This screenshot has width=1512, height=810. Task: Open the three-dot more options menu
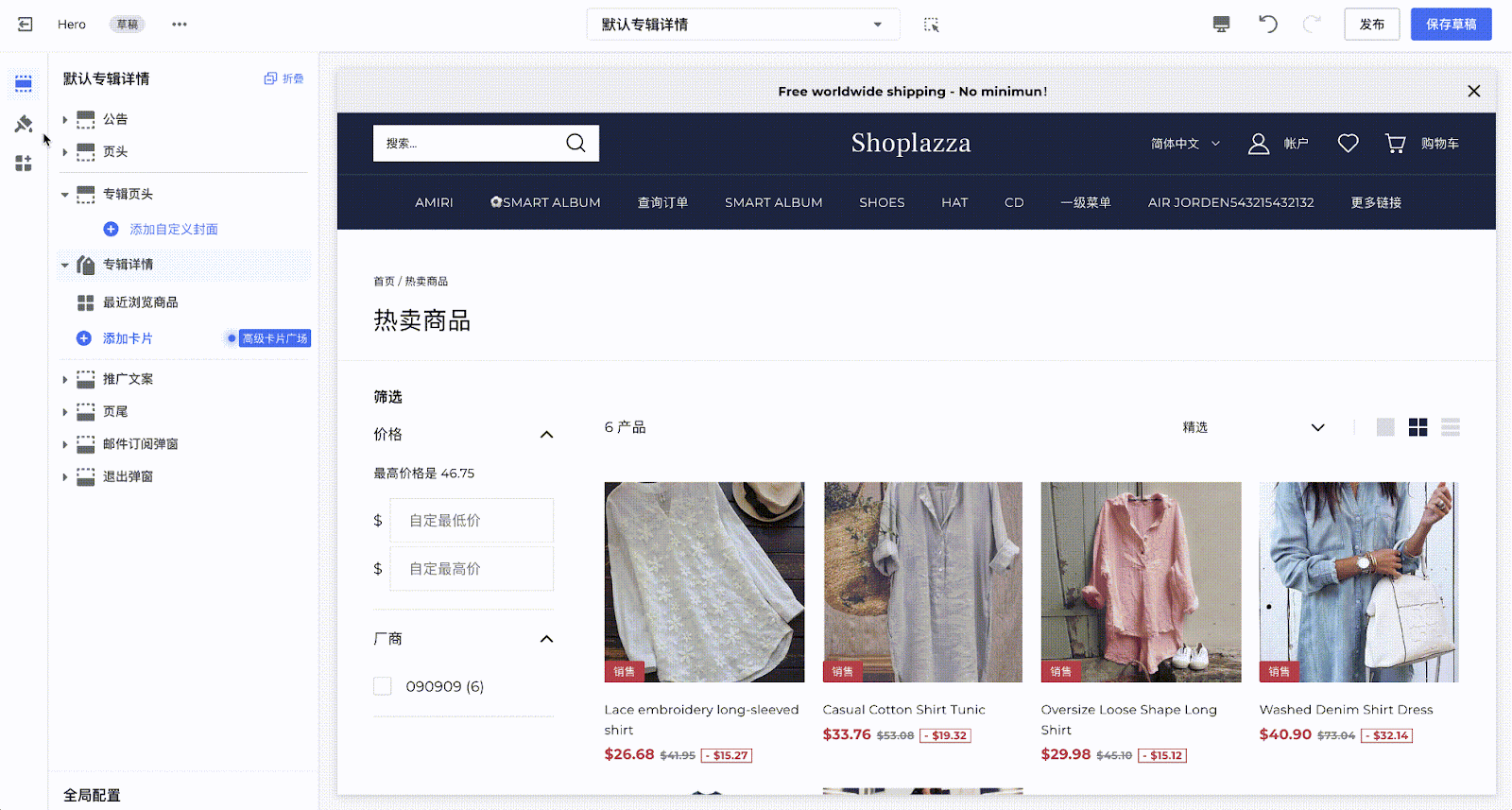180,25
